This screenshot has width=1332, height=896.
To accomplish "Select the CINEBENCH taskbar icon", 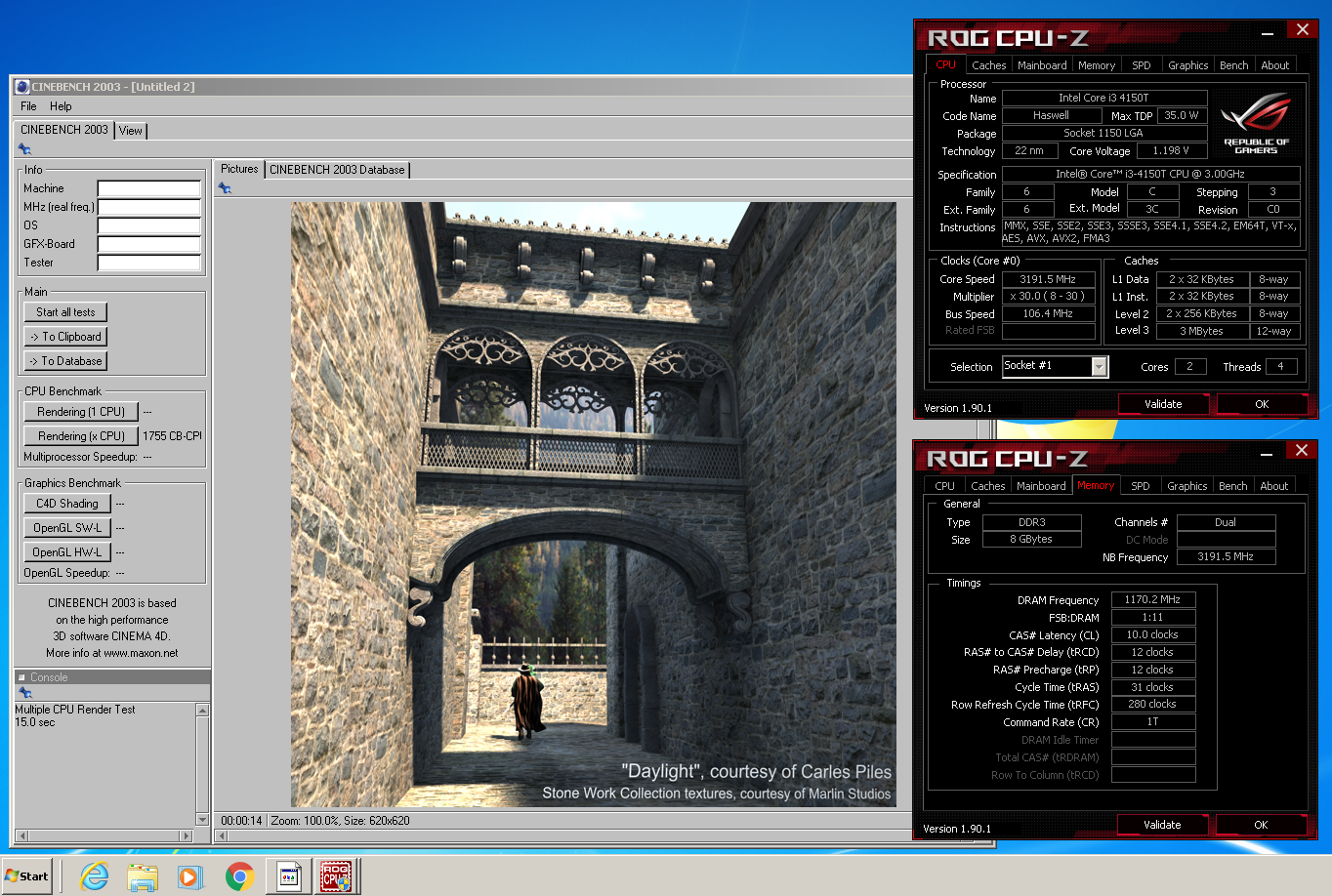I will coord(289,876).
